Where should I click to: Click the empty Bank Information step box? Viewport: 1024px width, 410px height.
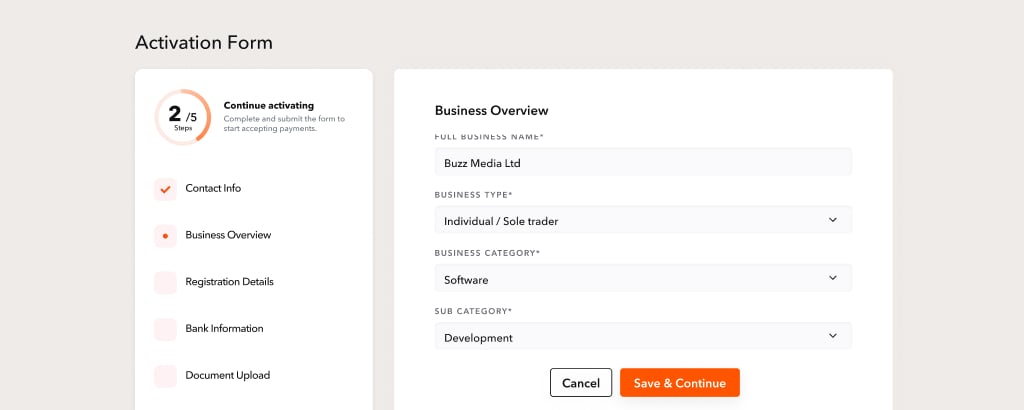[x=165, y=330]
